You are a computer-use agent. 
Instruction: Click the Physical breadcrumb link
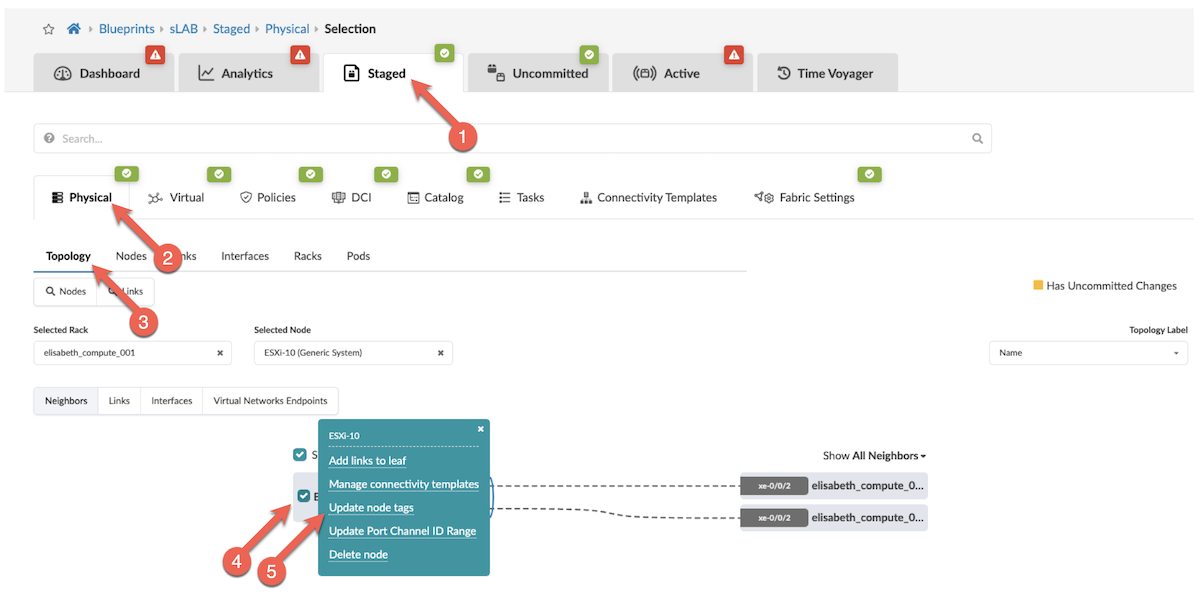287,29
